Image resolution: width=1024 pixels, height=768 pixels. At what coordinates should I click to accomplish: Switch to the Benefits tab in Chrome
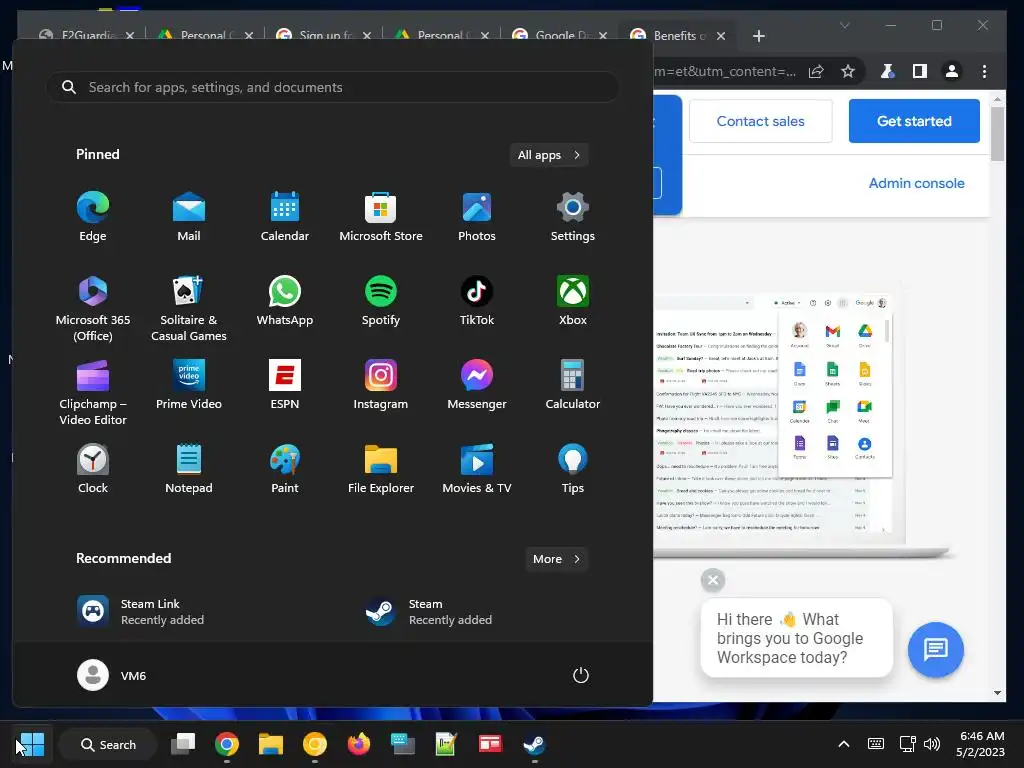click(677, 35)
